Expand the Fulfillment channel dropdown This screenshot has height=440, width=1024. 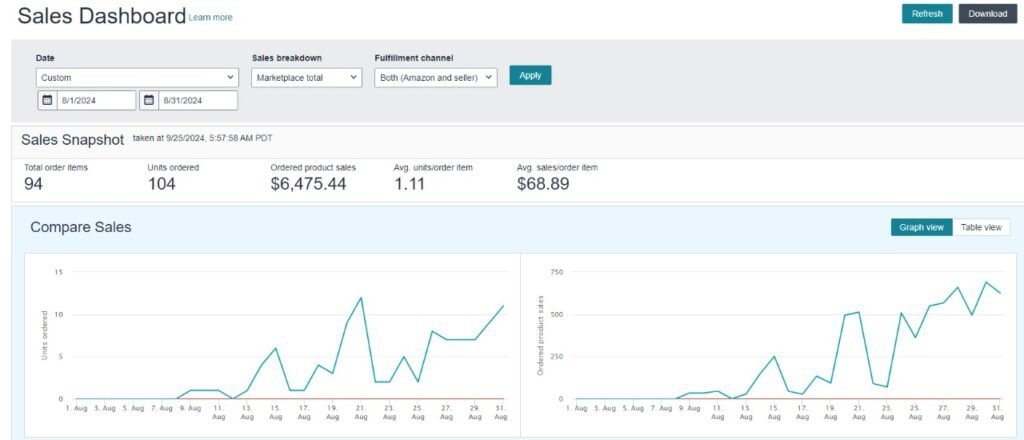[x=435, y=77]
